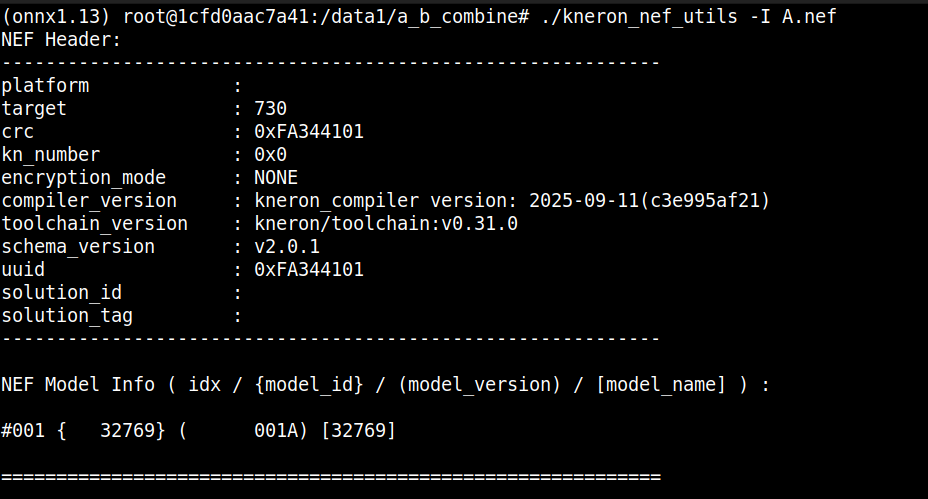Click the kn_number value 0x0
The image size is (928, 499).
pos(271,155)
